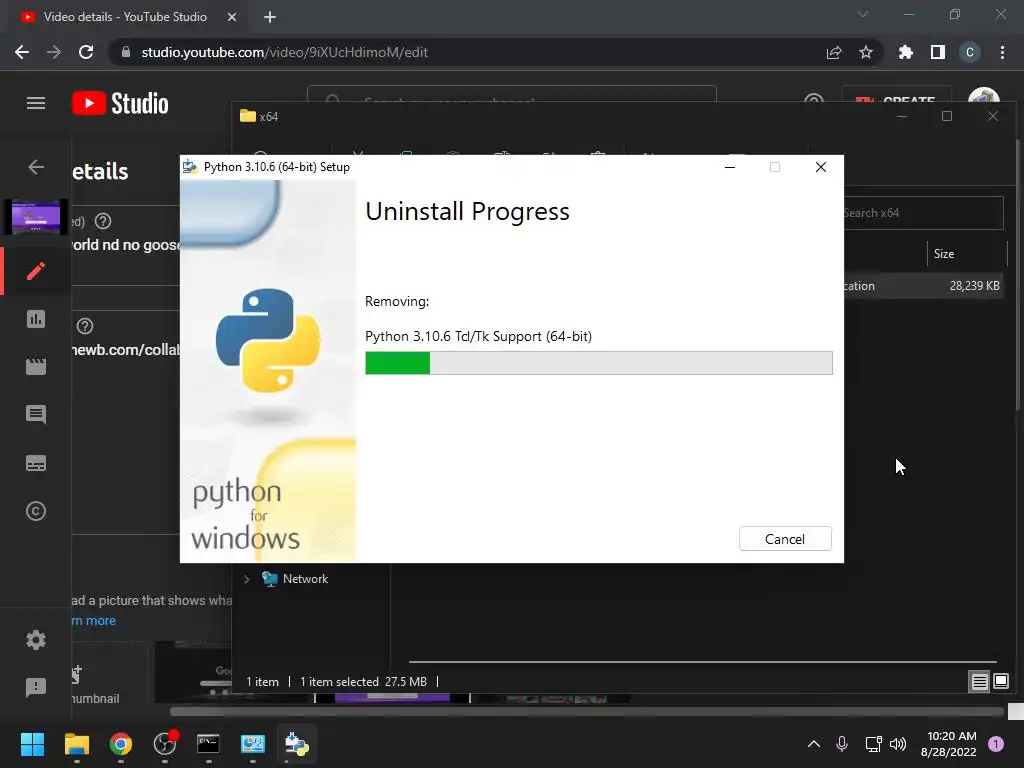
Task: Toggle Chrome side panel icon
Action: click(938, 52)
